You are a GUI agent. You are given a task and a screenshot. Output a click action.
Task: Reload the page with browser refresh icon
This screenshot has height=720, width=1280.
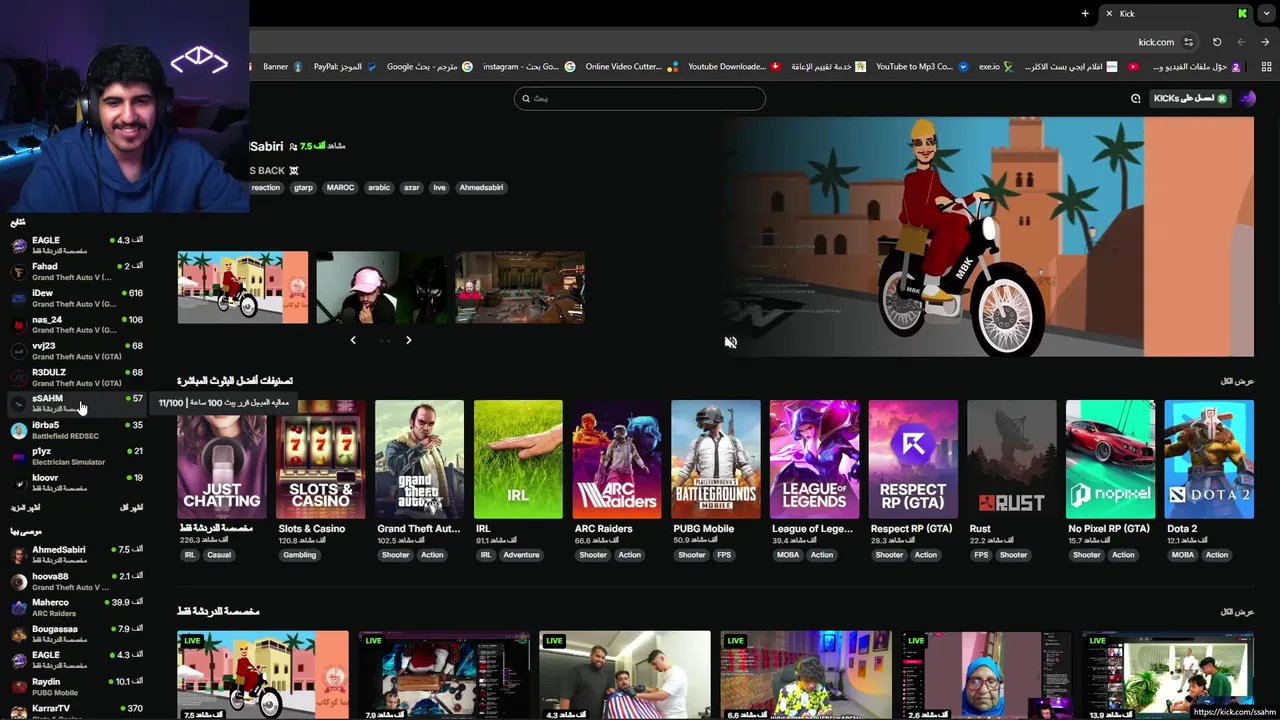[x=1217, y=42]
